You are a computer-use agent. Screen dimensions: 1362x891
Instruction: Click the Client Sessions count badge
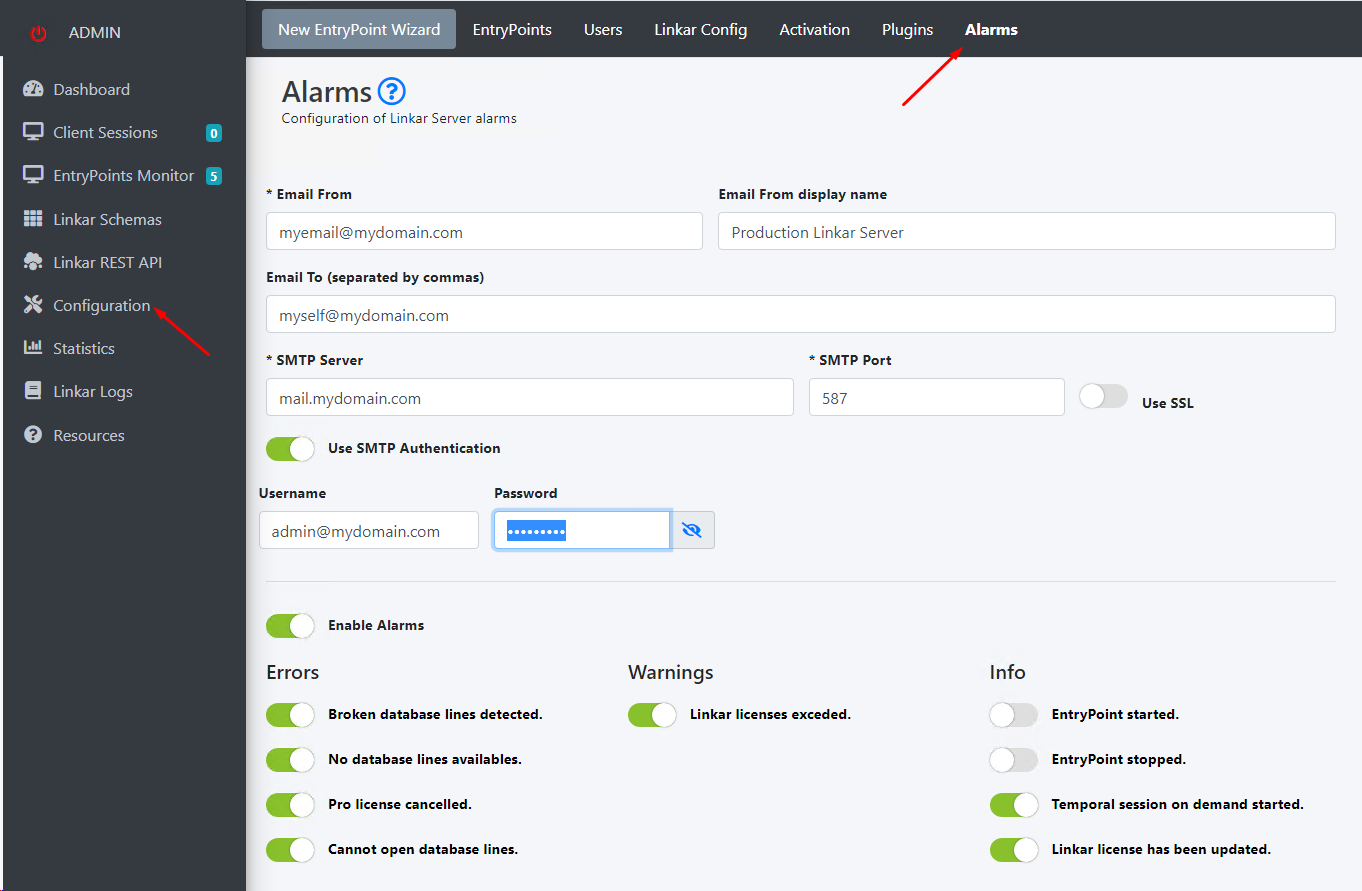pyautogui.click(x=213, y=133)
